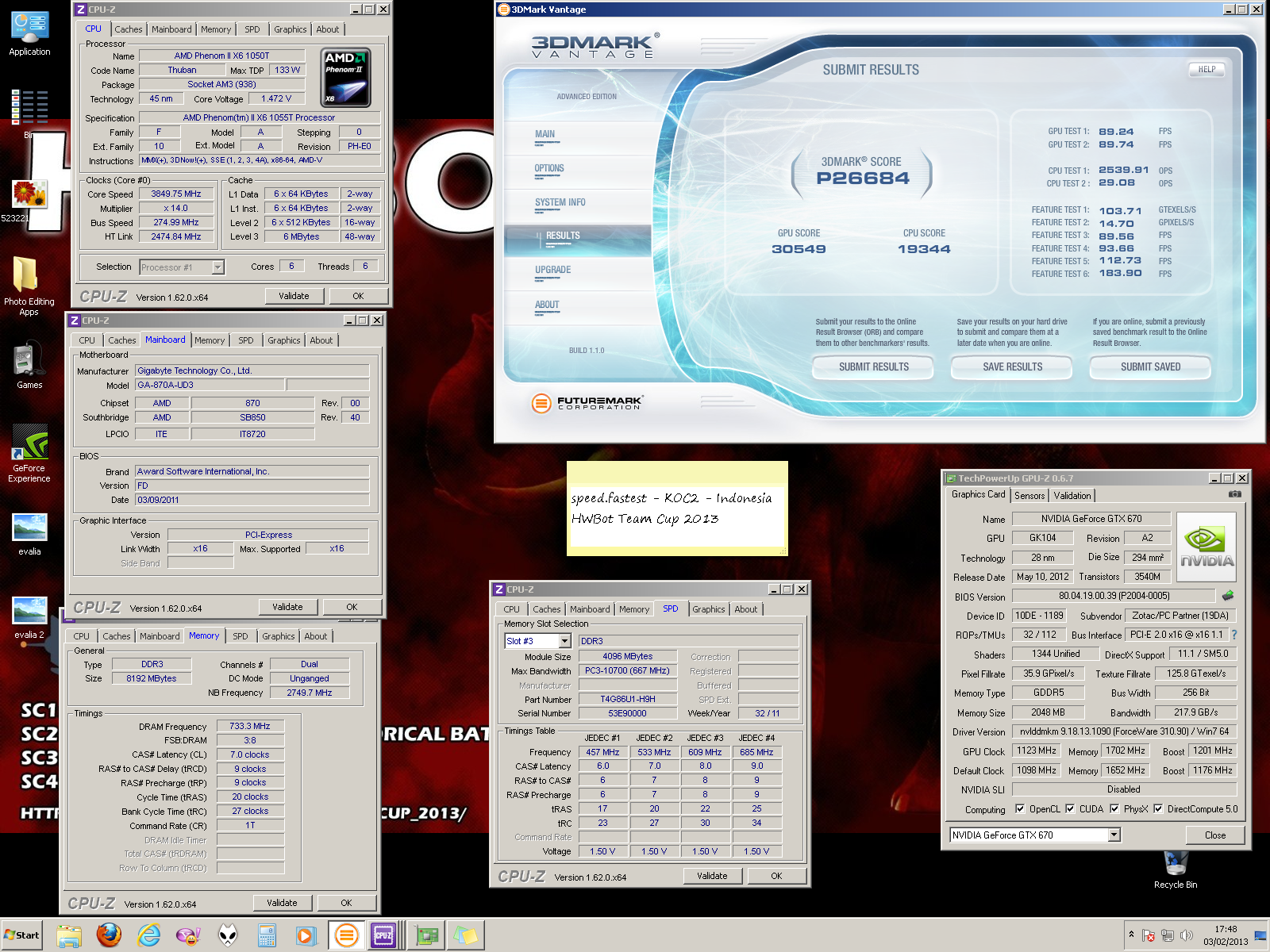Click the Futuremark Corporation logo
The height and width of the screenshot is (952, 1270).
point(587,403)
